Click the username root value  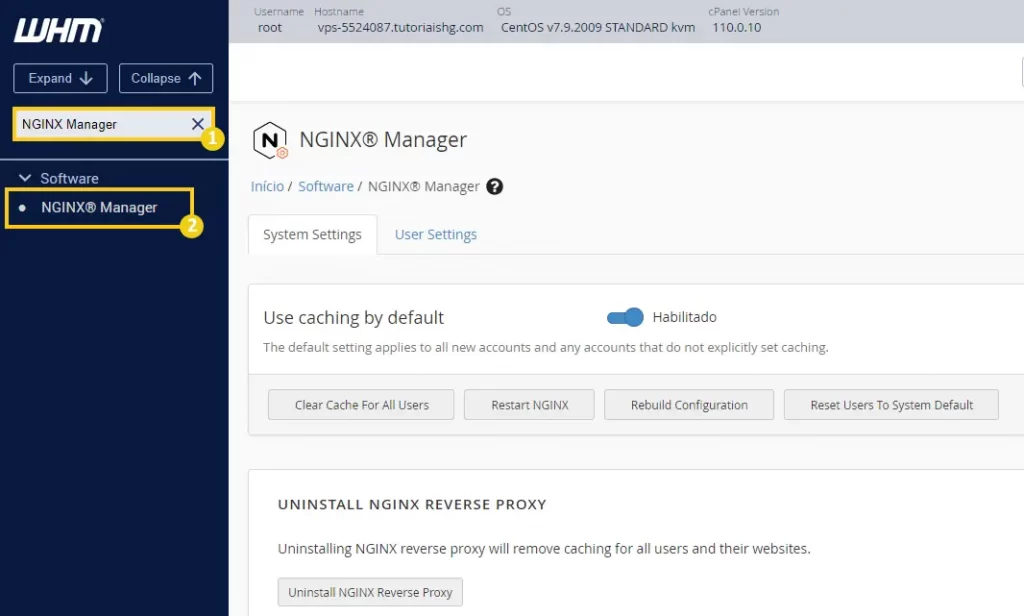270,27
